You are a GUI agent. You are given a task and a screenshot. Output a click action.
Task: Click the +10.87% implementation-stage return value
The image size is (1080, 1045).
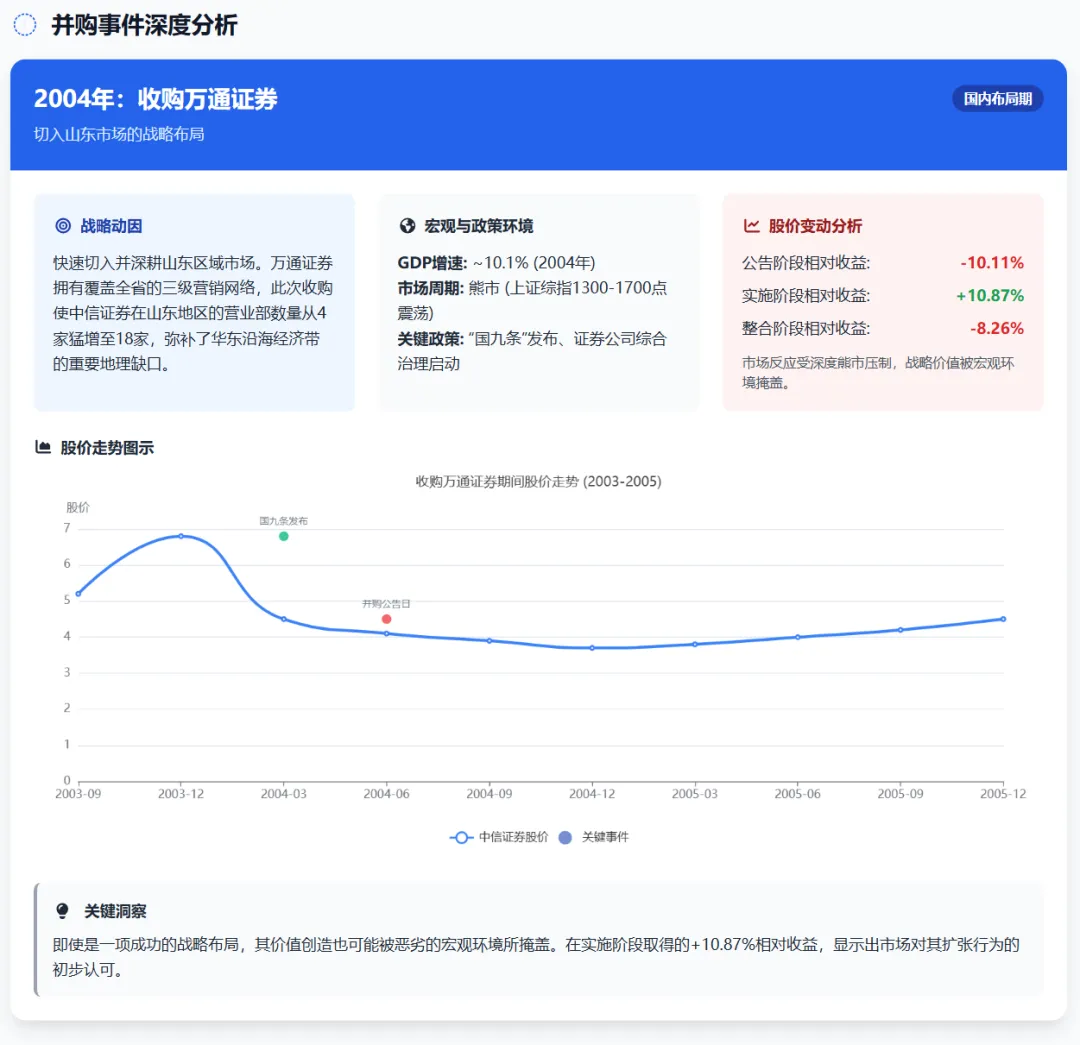point(990,296)
